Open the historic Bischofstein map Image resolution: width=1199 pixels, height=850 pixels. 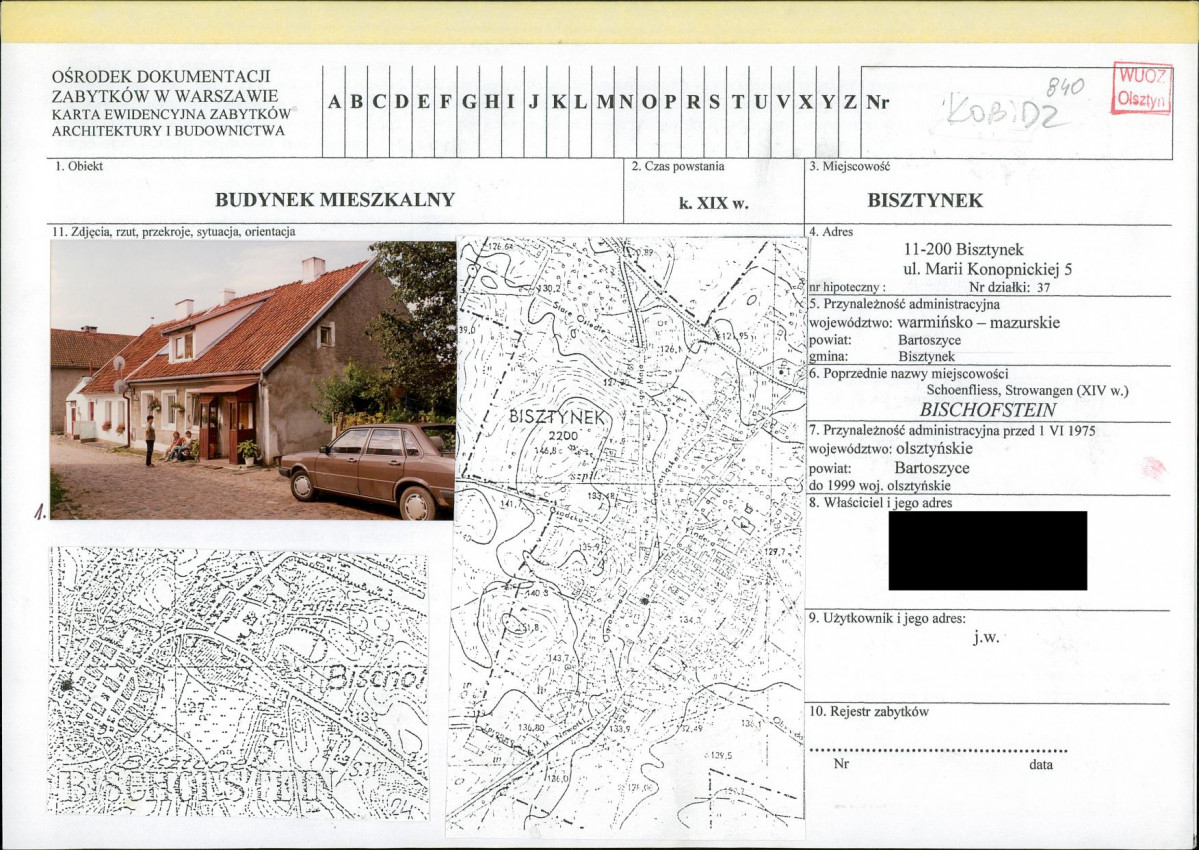pos(238,683)
